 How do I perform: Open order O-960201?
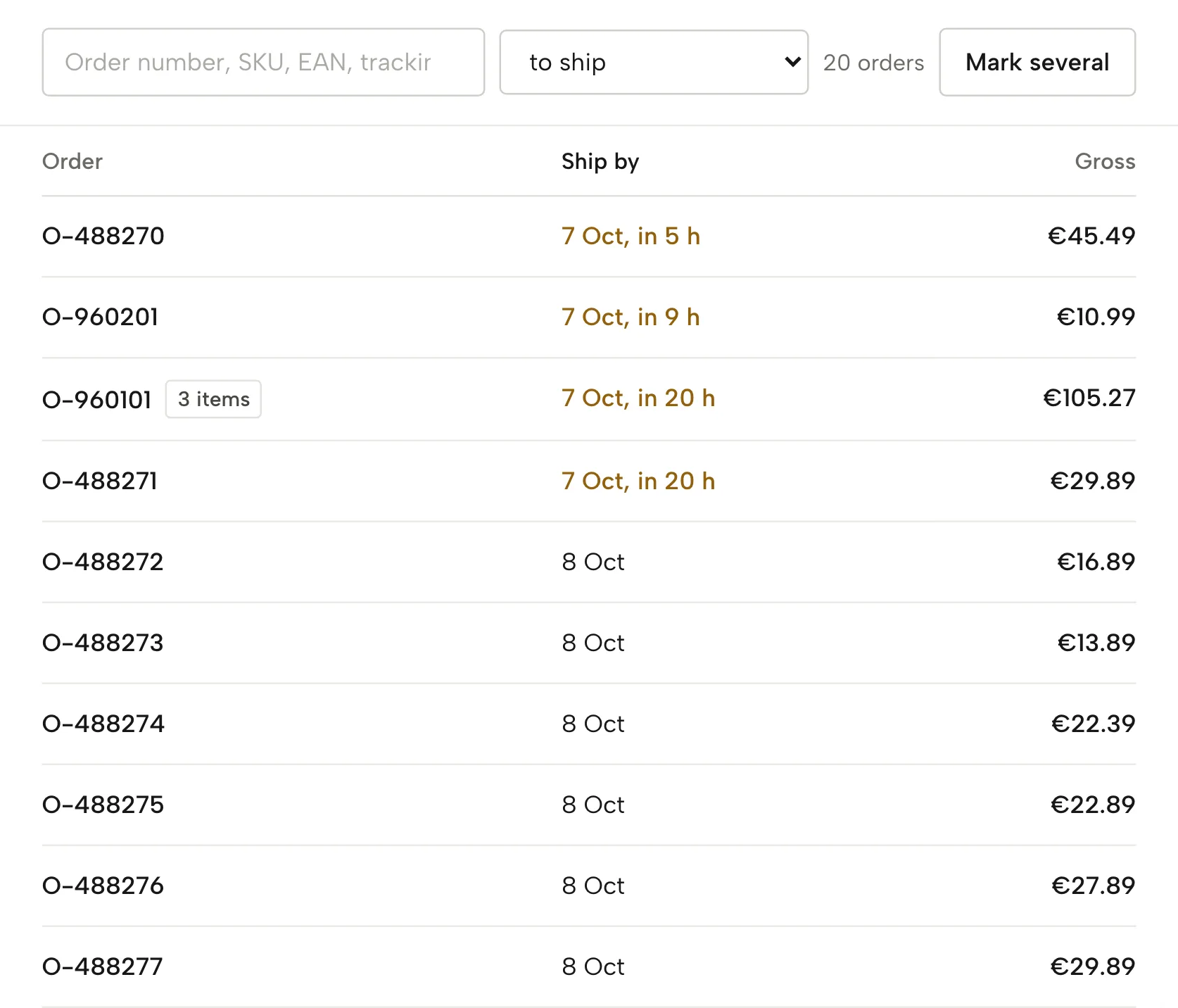(x=101, y=317)
